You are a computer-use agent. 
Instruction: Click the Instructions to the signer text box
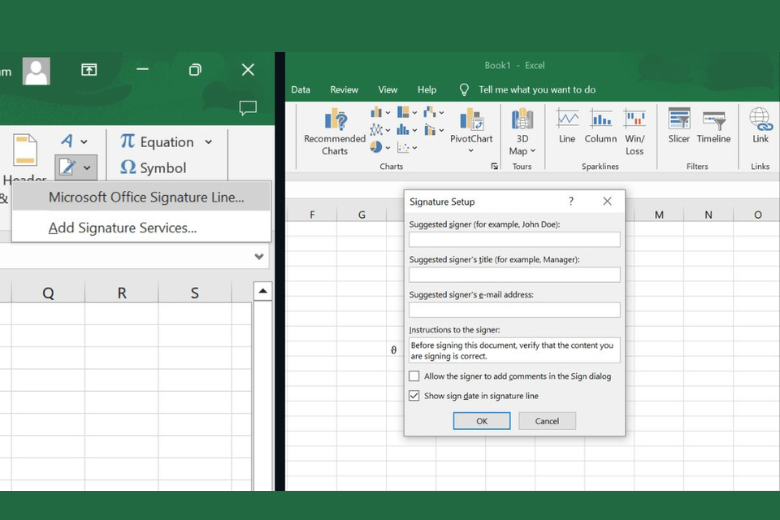514,350
